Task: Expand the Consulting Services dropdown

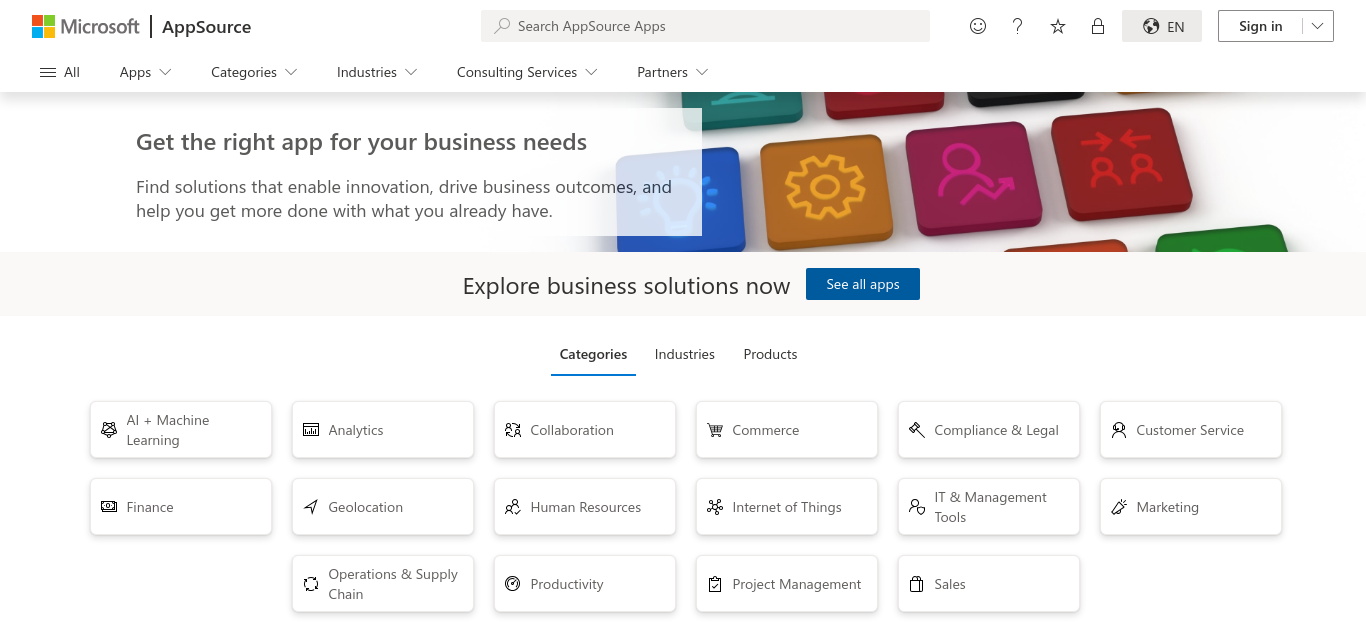Action: tap(527, 72)
